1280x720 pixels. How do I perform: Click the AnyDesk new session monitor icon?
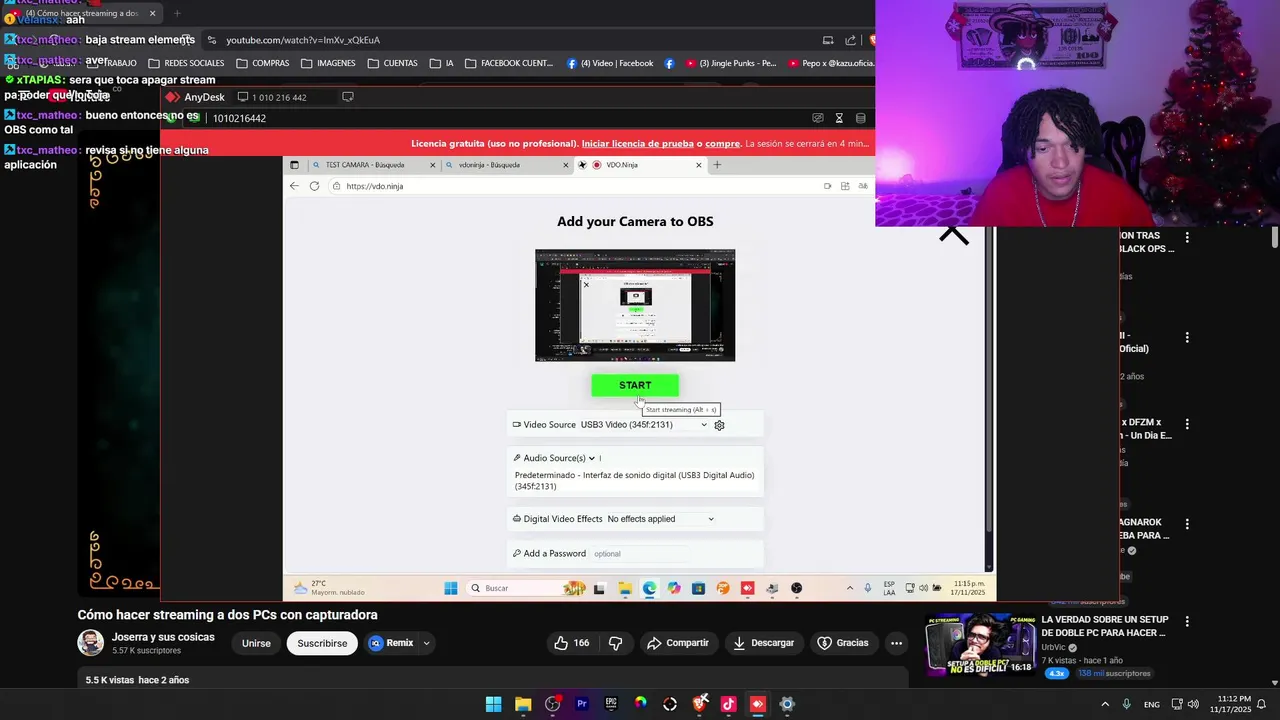[348, 97]
